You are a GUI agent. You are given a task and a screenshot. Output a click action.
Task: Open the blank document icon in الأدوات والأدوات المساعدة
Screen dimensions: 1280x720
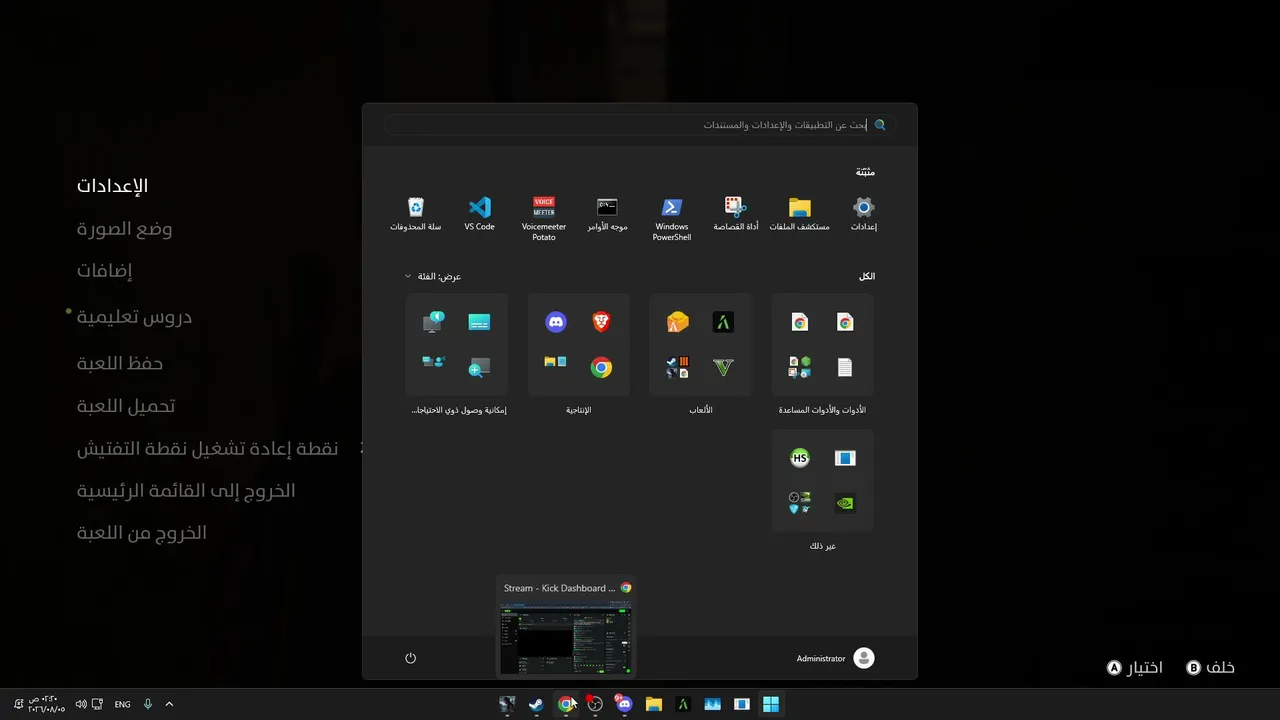pos(845,368)
